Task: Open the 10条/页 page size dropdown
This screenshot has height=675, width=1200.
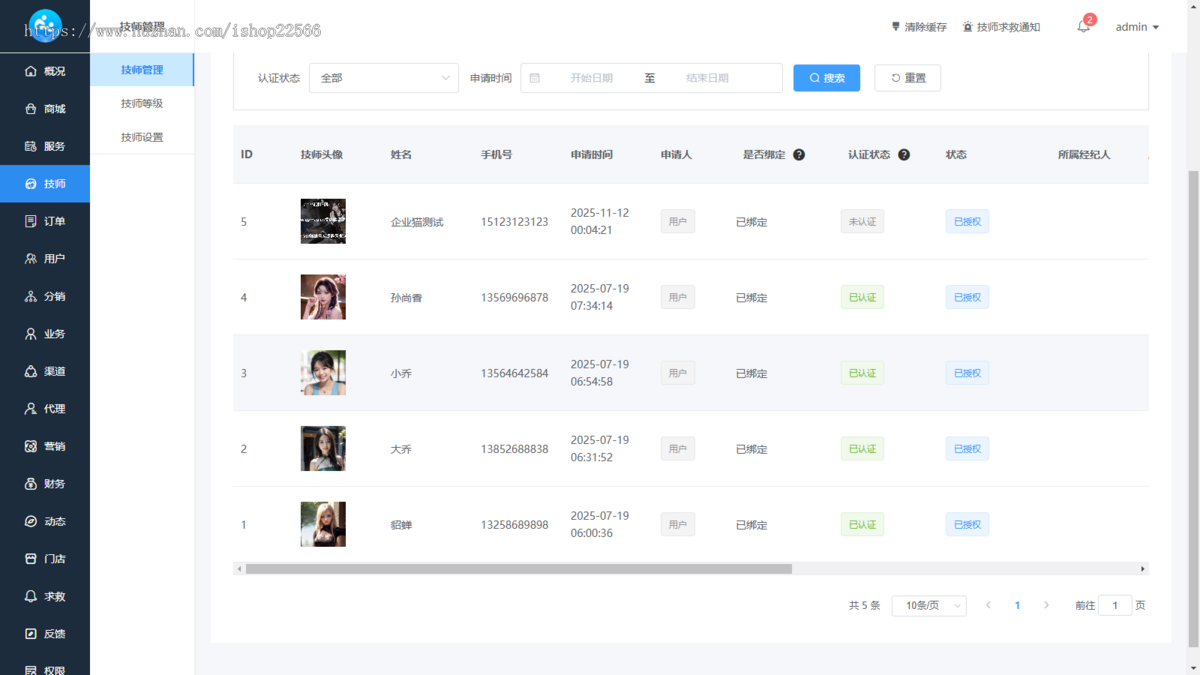Action: tap(928, 605)
